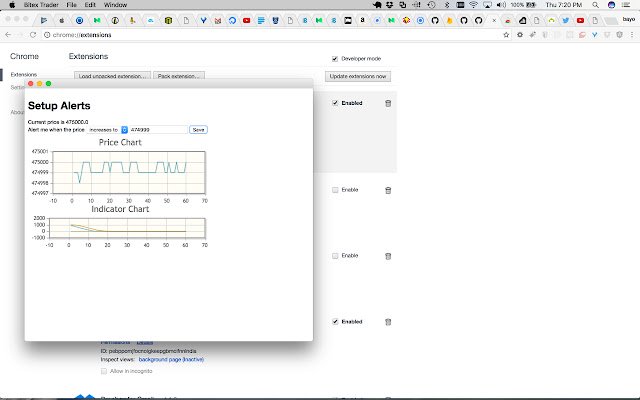Open the Edit menu

click(x=90, y=5)
